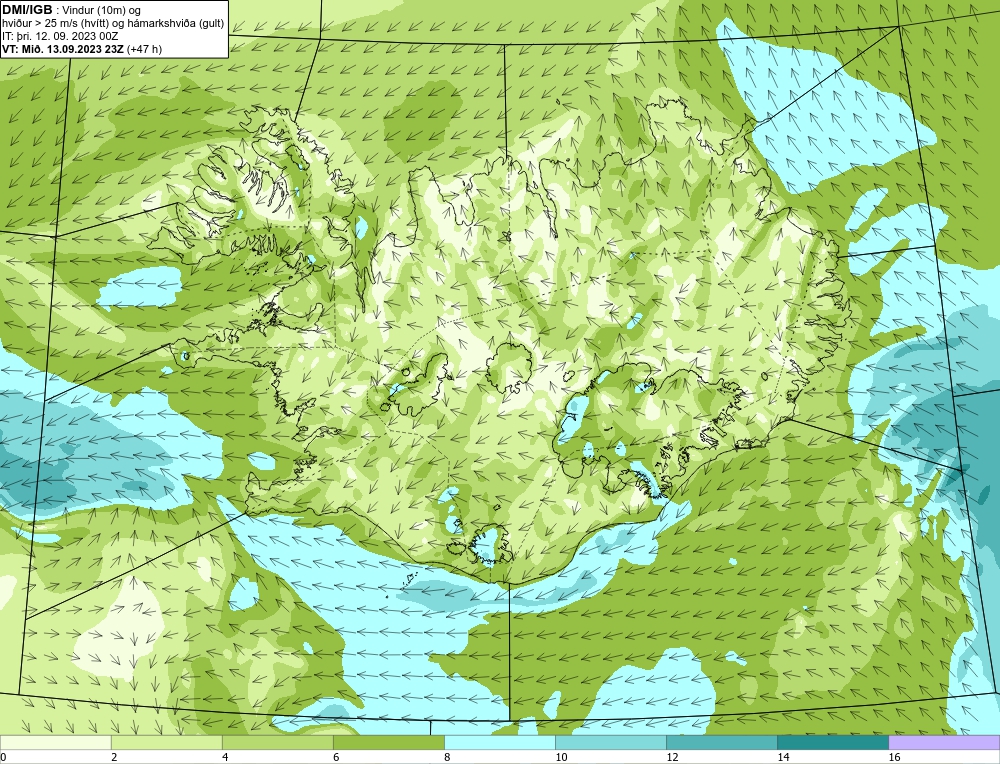Click the 0–2 m/s legend color swatch
Image resolution: width=1000 pixels, height=764 pixels.
(x=55, y=742)
